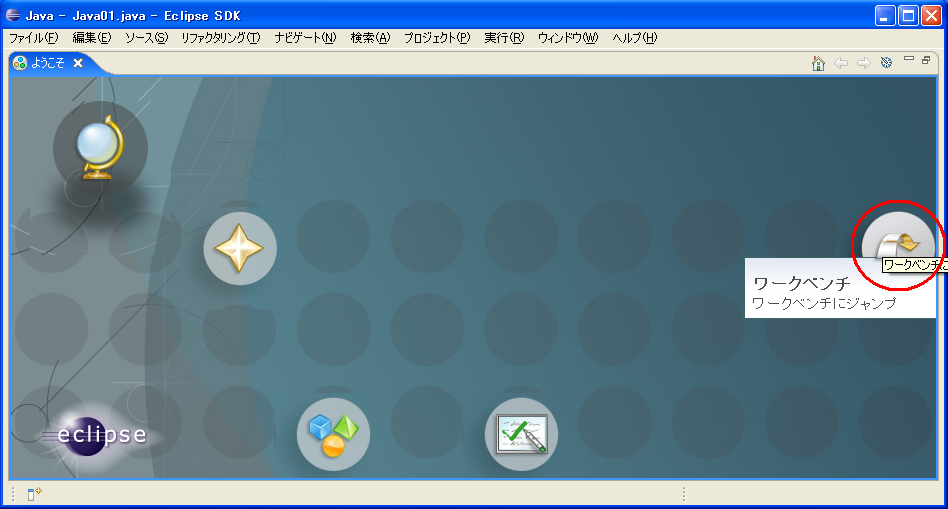This screenshot has width=948, height=509.
Task: Click the customize page icon beside arrows
Action: pyautogui.click(x=886, y=62)
